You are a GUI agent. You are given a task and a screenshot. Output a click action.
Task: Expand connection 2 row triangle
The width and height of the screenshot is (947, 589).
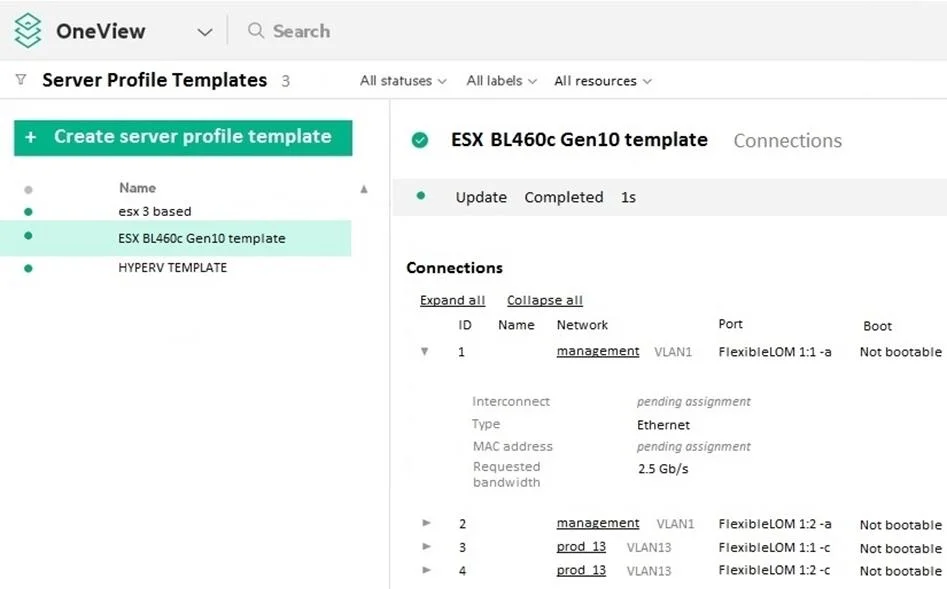point(426,523)
